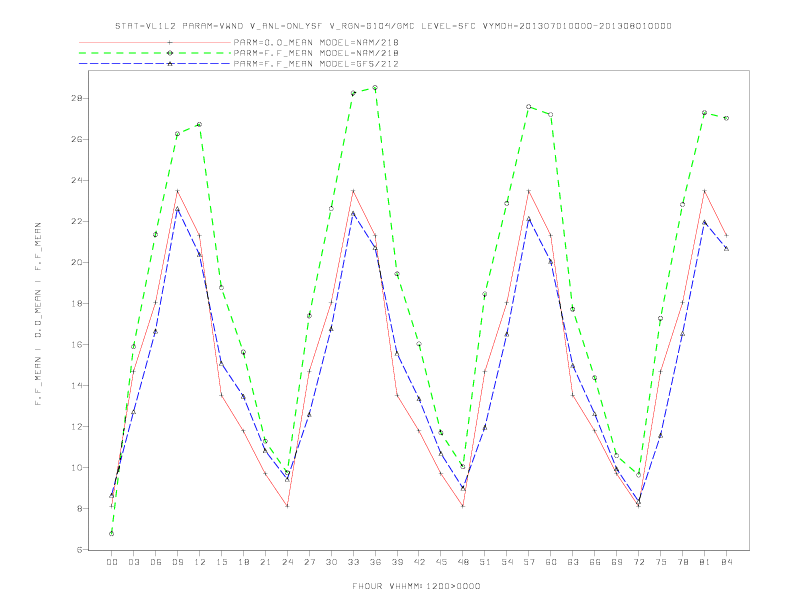Image resolution: width=792 pixels, height=612 pixels.
Task: Click y-axis tick label 8
Action: [80, 508]
